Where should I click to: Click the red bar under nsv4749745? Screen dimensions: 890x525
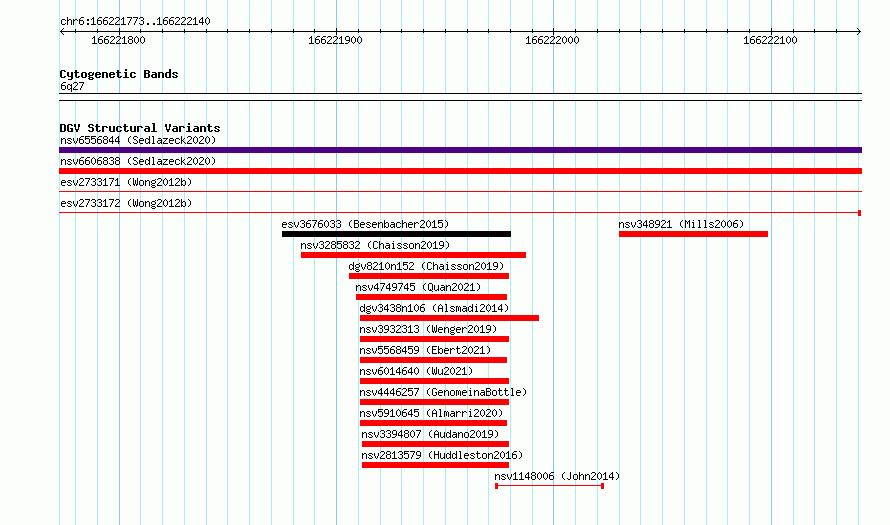click(x=431, y=297)
